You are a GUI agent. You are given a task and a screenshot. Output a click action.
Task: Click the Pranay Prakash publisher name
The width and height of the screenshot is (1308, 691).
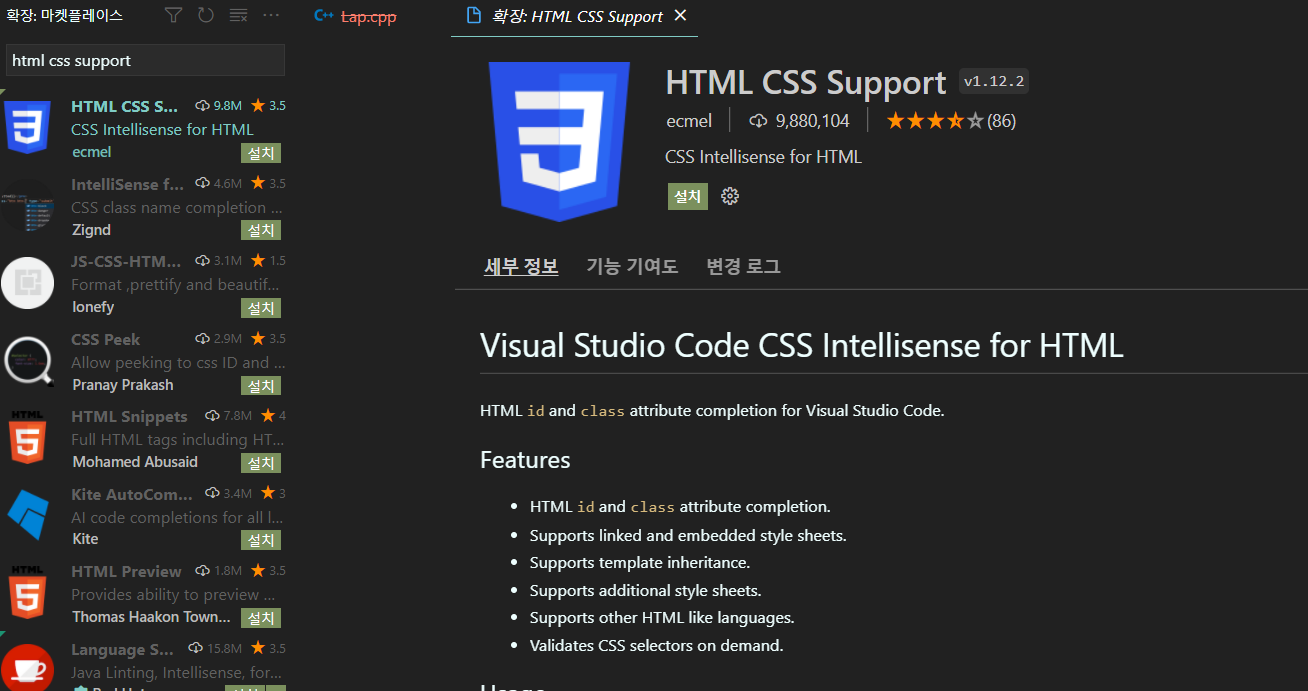[x=123, y=385]
